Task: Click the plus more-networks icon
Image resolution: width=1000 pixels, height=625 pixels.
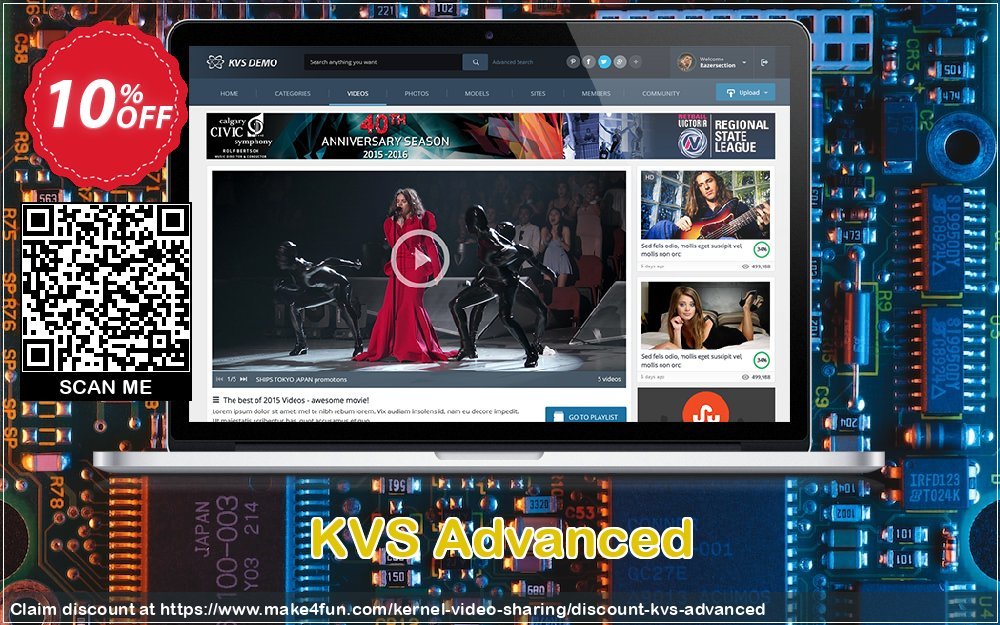Action: [x=635, y=62]
